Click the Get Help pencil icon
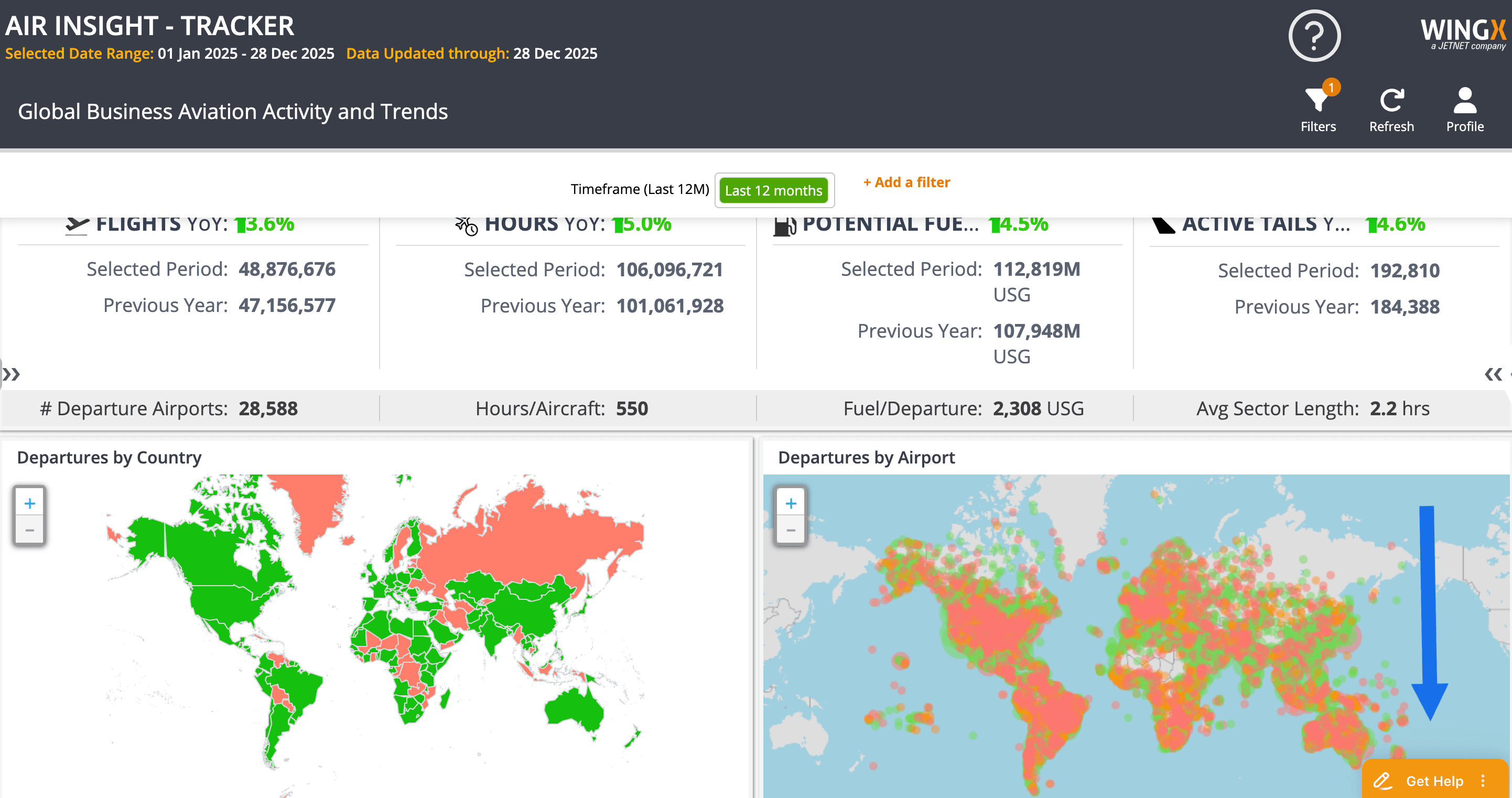Image resolution: width=1512 pixels, height=798 pixels. [x=1383, y=780]
